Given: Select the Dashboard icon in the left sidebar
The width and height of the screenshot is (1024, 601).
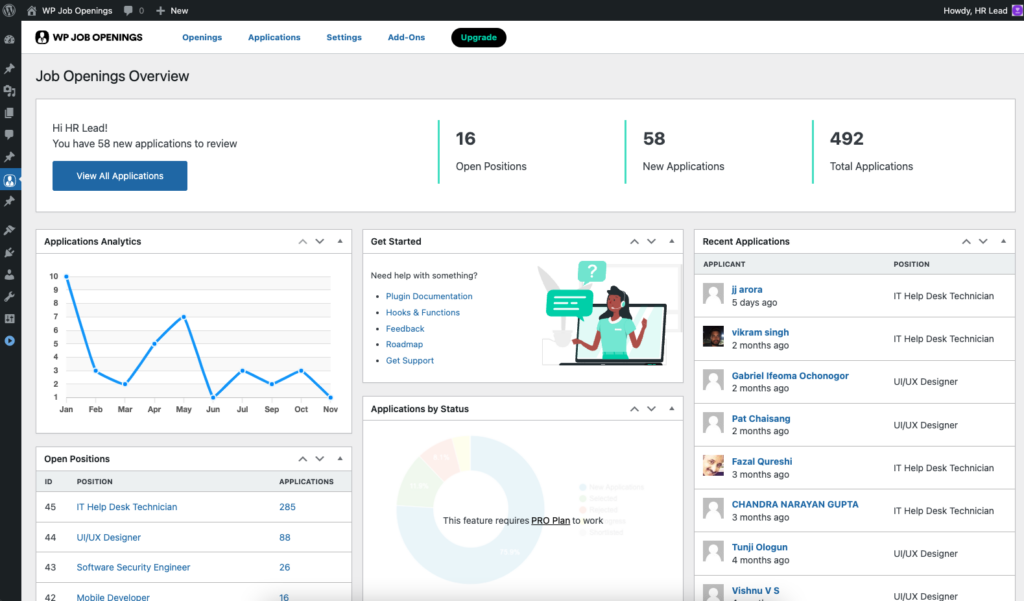Looking at the screenshot, I should tap(10, 37).
